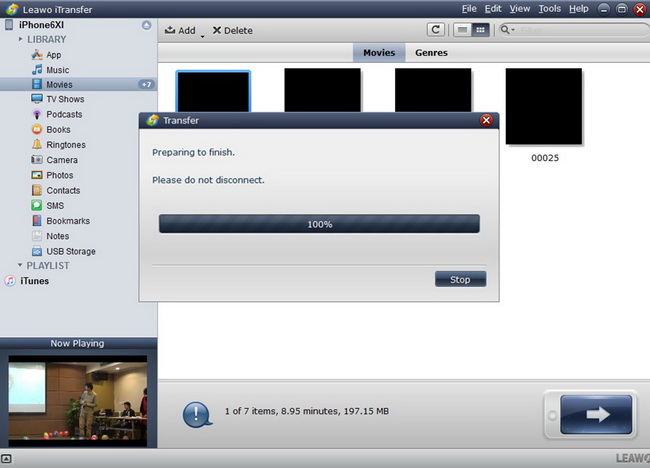
Task: Select the 00025 movie thumbnail
Action: click(544, 107)
